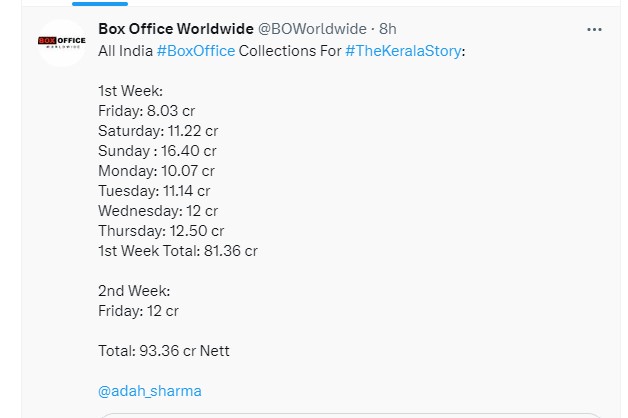The width and height of the screenshot is (628, 418).
Task: Follow the #BoxOffice hashtag
Action: pyautogui.click(x=196, y=50)
